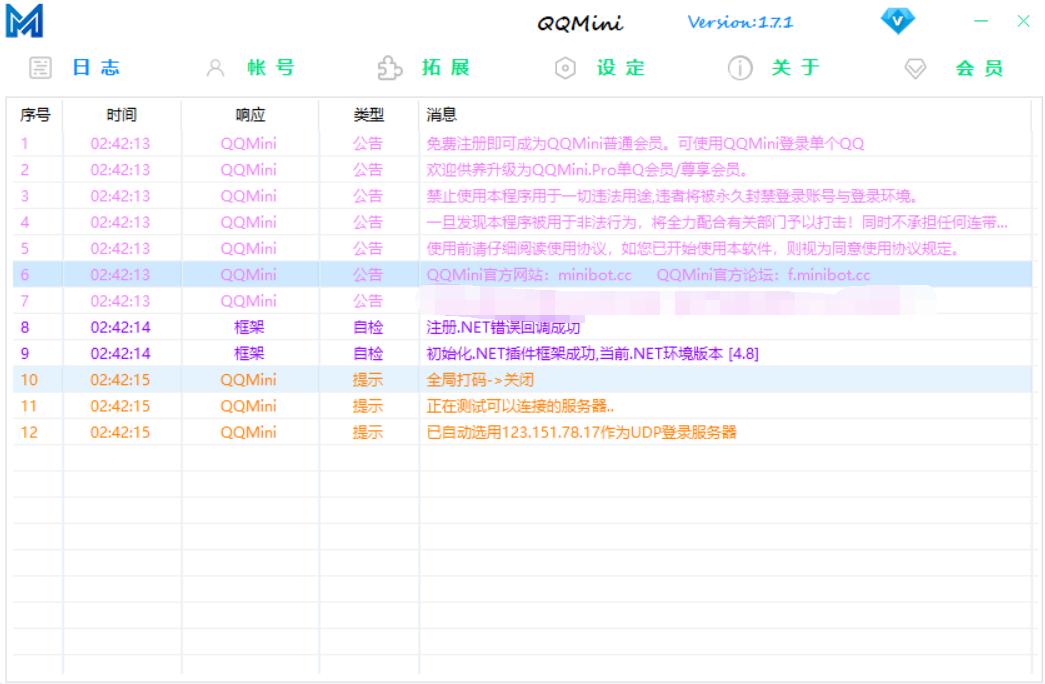Screen dimensions: 1045x684
Task: Click the 消息 column header
Action: point(441,115)
